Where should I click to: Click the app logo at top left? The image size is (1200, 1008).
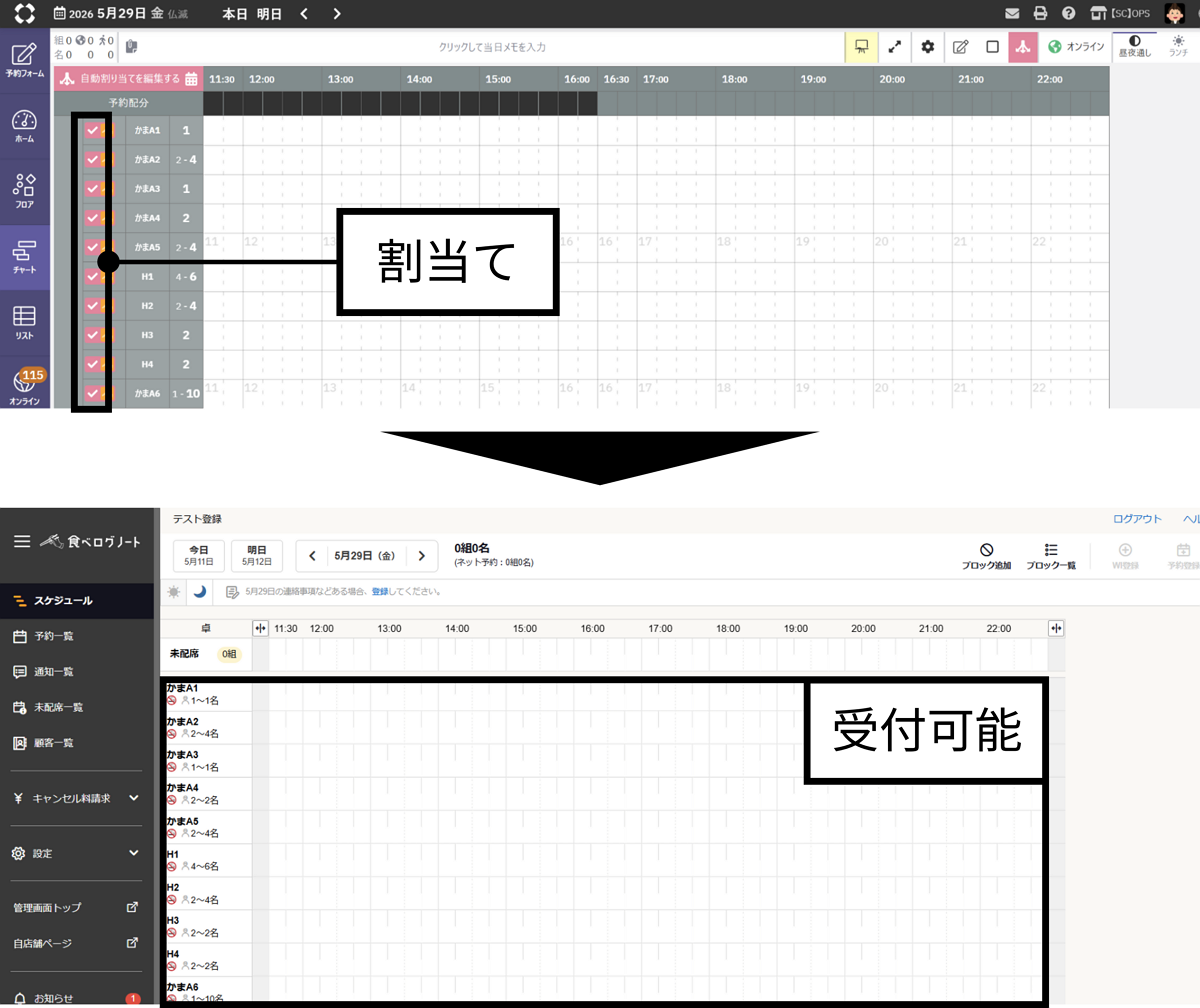click(x=25, y=14)
